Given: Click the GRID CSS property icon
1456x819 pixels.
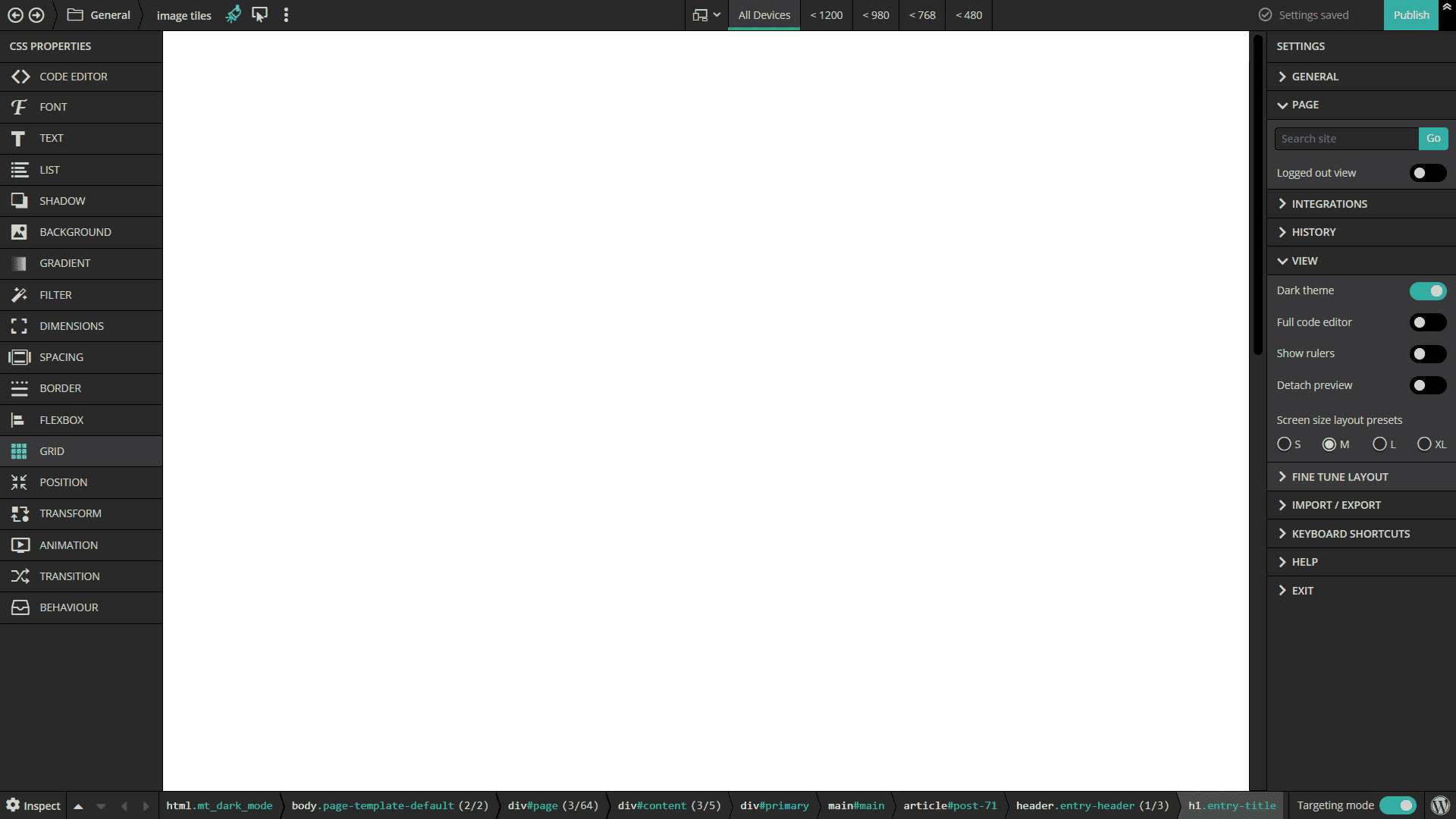Looking at the screenshot, I should point(18,450).
